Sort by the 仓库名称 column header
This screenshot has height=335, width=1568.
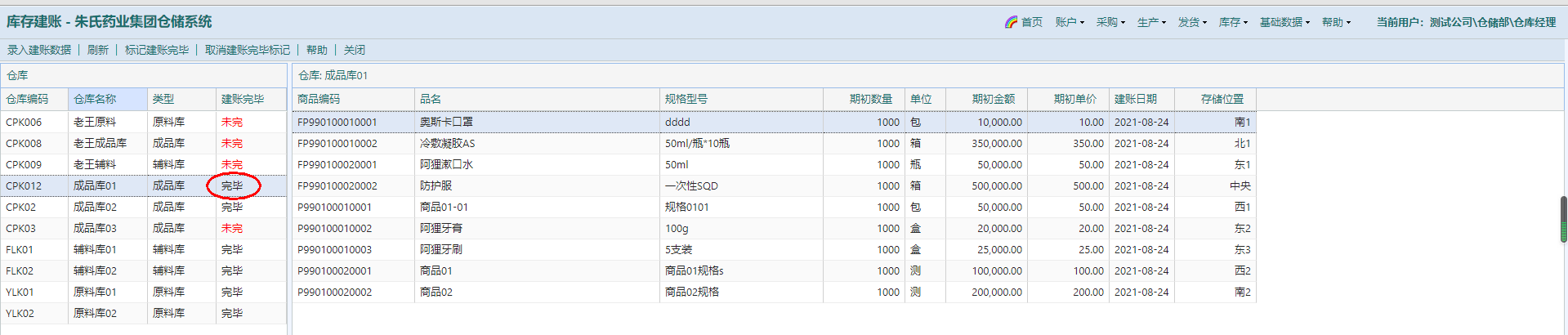96,99
